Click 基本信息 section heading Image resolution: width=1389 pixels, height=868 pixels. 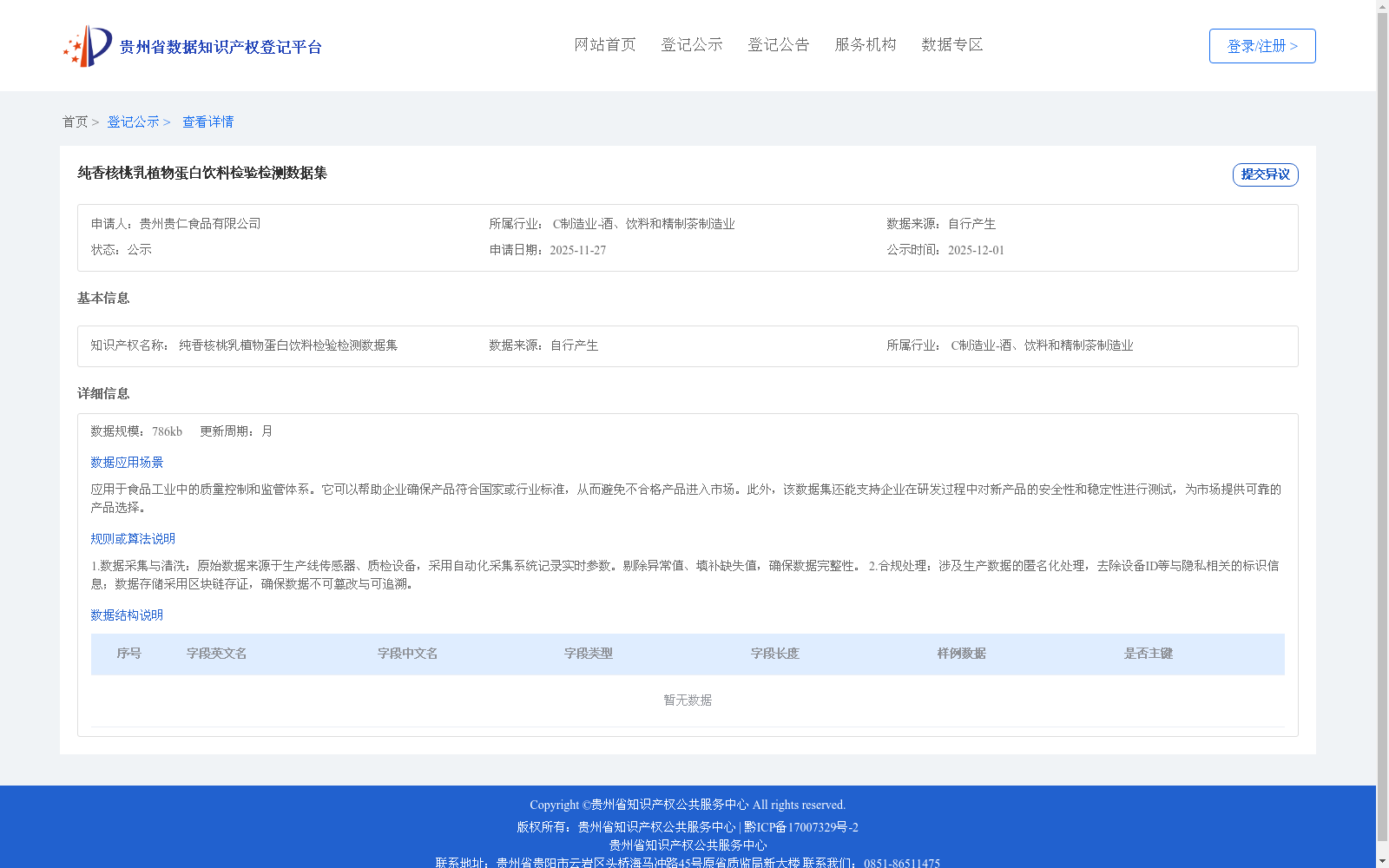103,298
